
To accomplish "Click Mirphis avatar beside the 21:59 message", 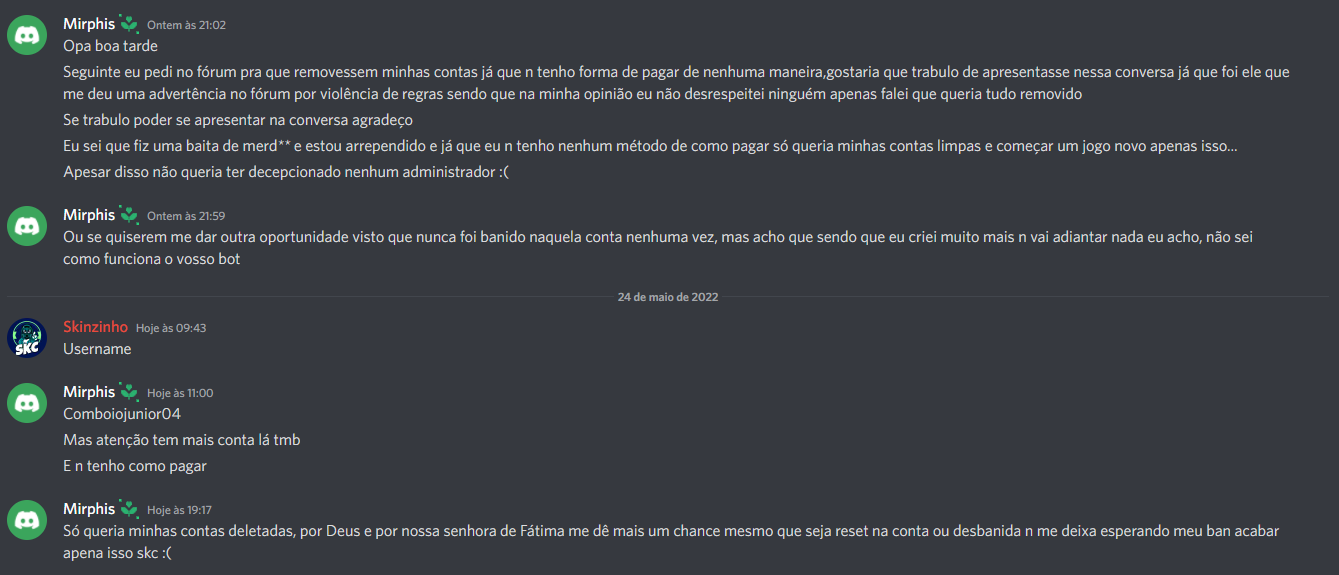I will pos(27,226).
